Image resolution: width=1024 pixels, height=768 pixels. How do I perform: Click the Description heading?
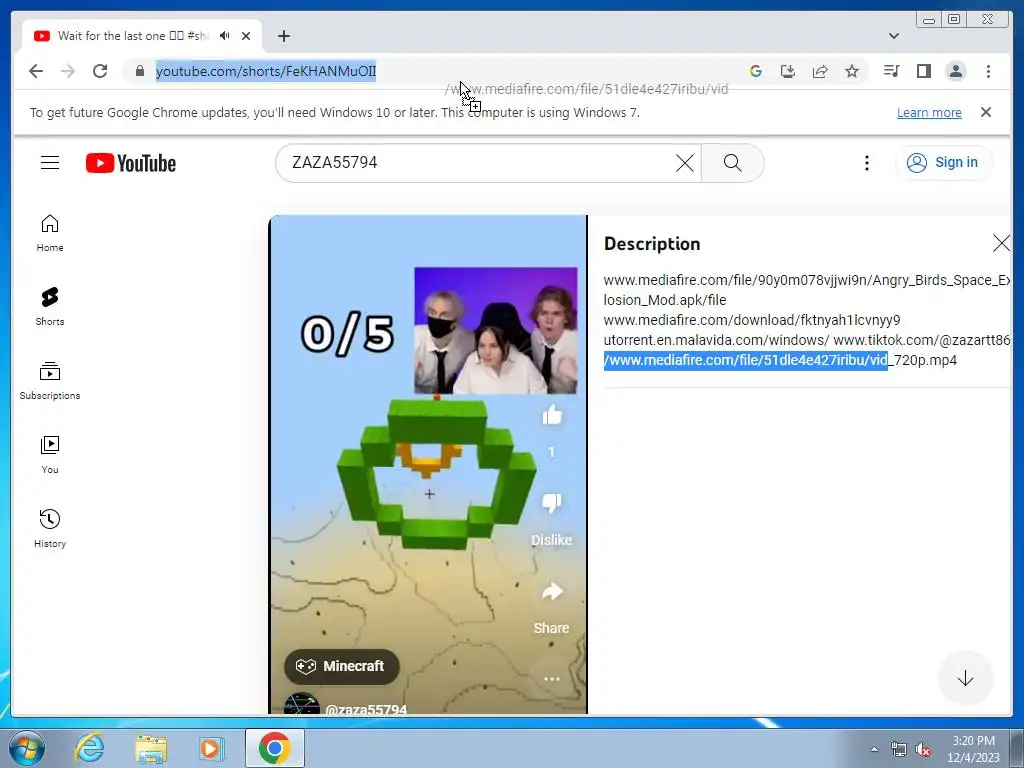[x=652, y=244]
